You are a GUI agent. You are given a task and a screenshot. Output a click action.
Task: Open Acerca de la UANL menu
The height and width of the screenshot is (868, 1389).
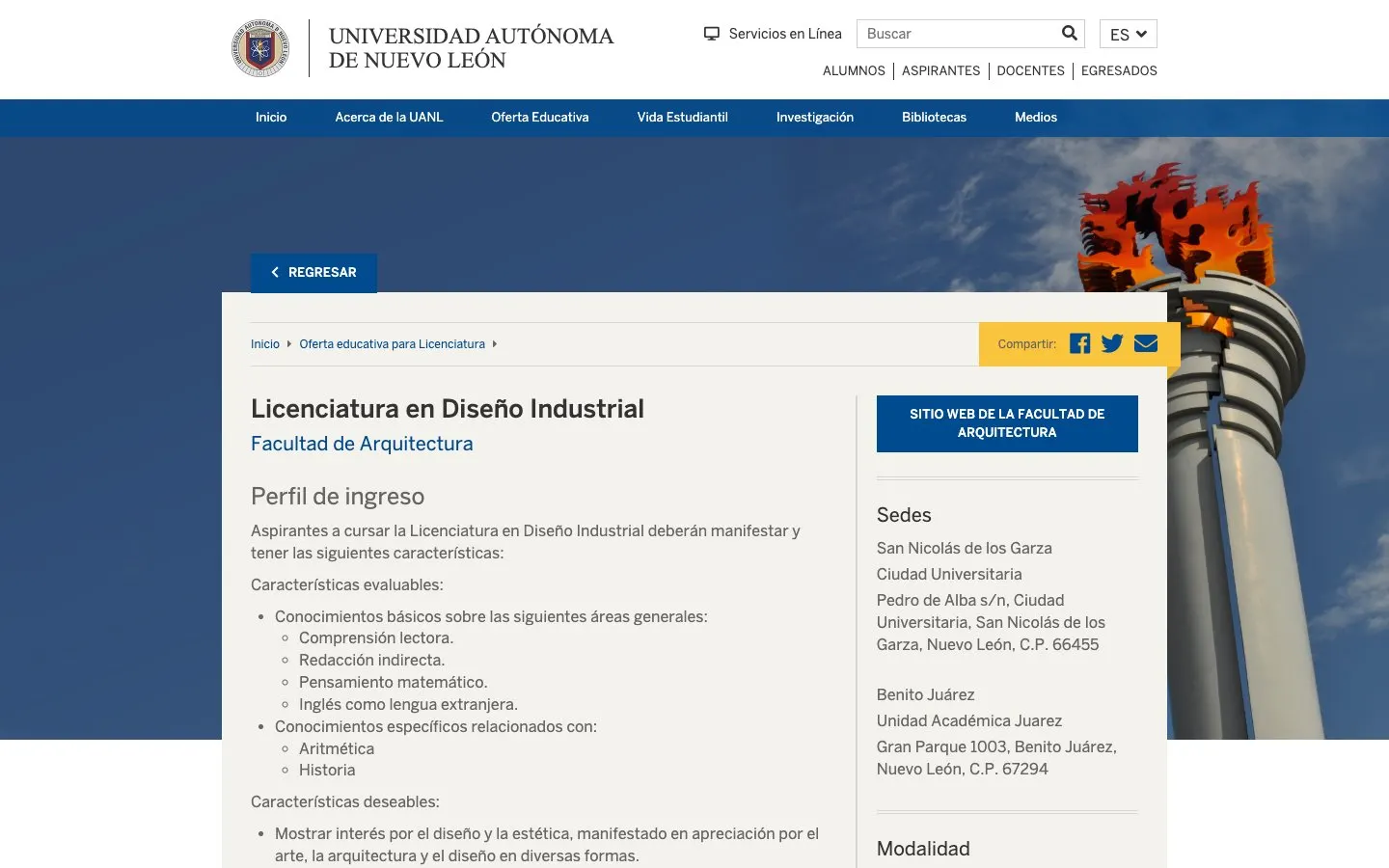click(389, 117)
